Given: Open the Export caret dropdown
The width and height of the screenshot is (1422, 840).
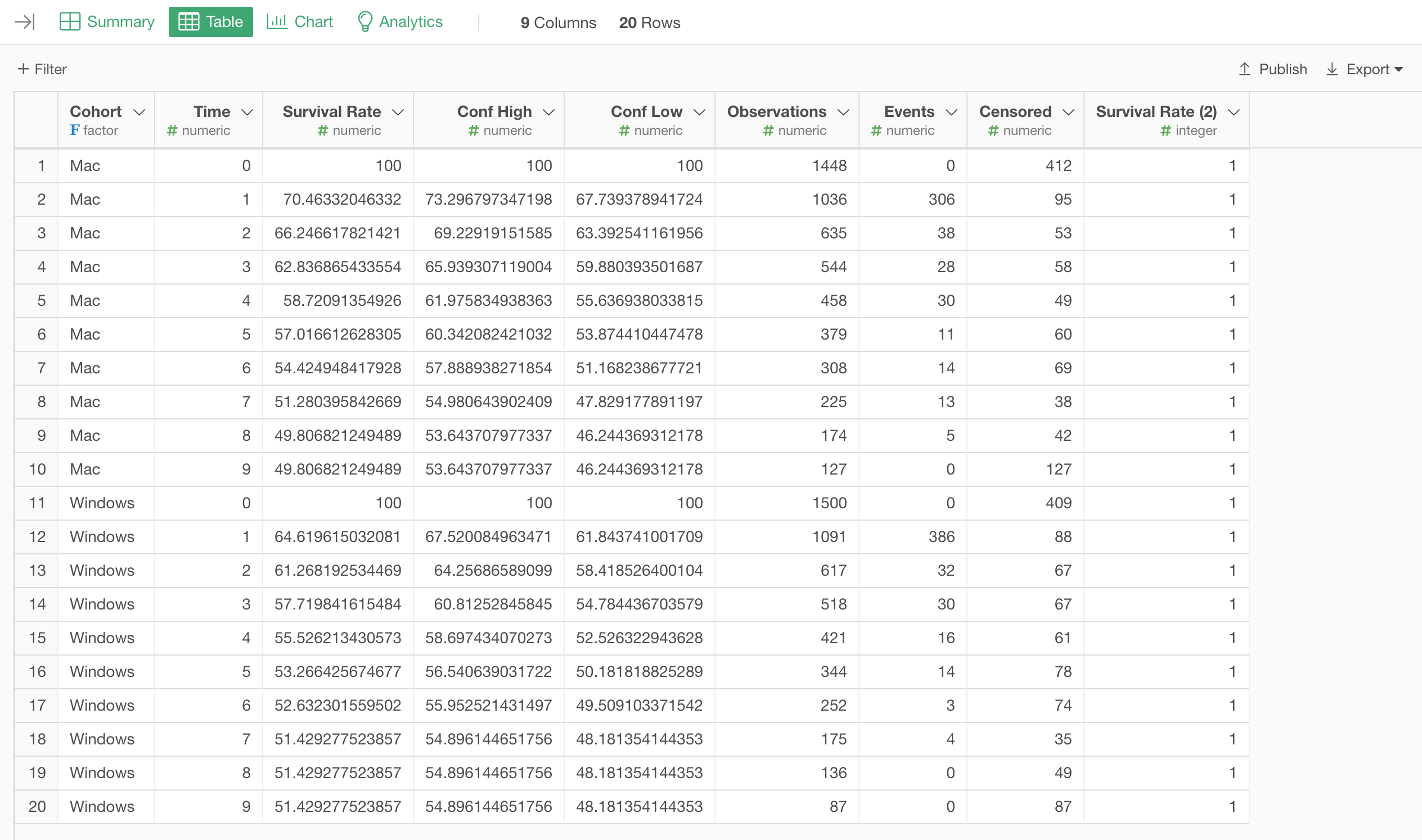Looking at the screenshot, I should pos(1399,70).
